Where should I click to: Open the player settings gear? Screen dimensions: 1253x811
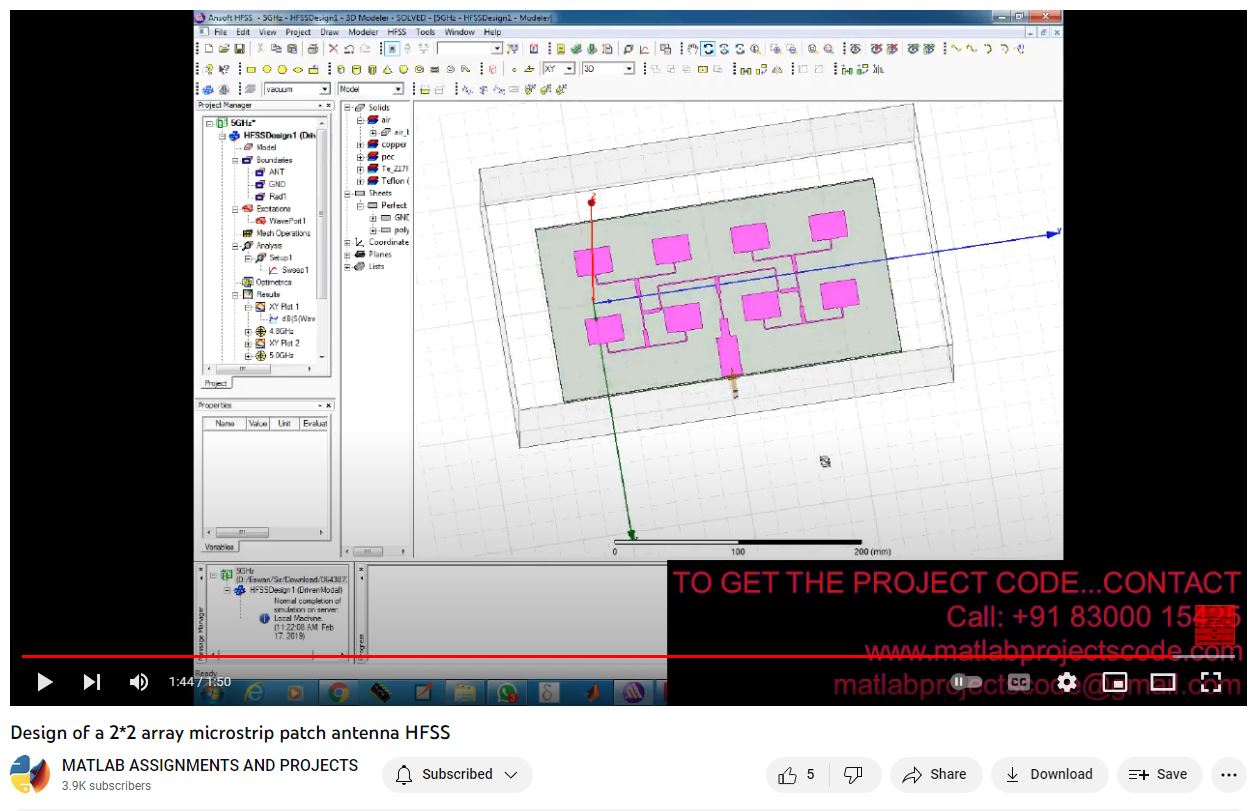1067,682
